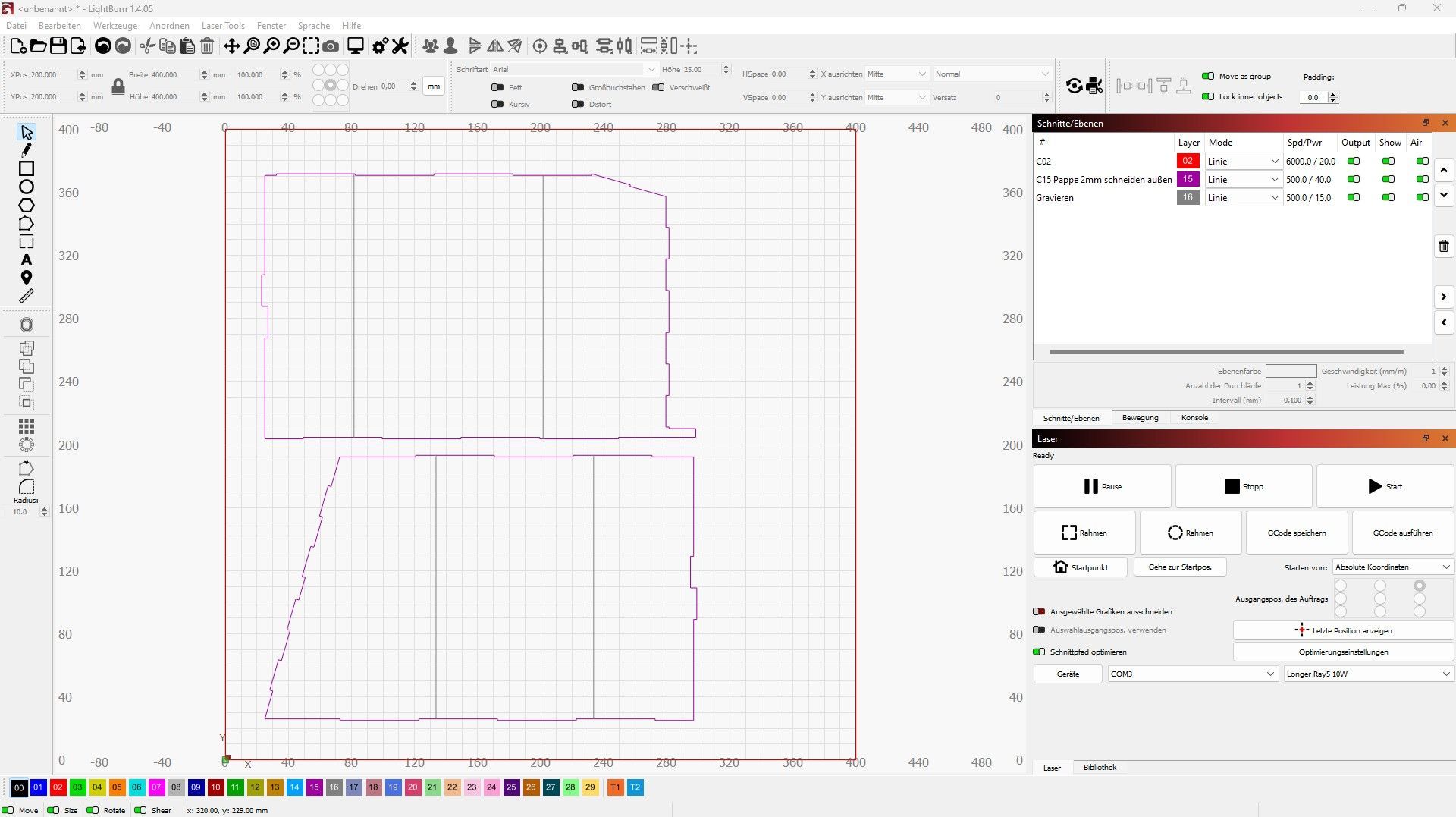This screenshot has height=817, width=1456.
Task: Open the Laser Tools menu
Action: 223,26
